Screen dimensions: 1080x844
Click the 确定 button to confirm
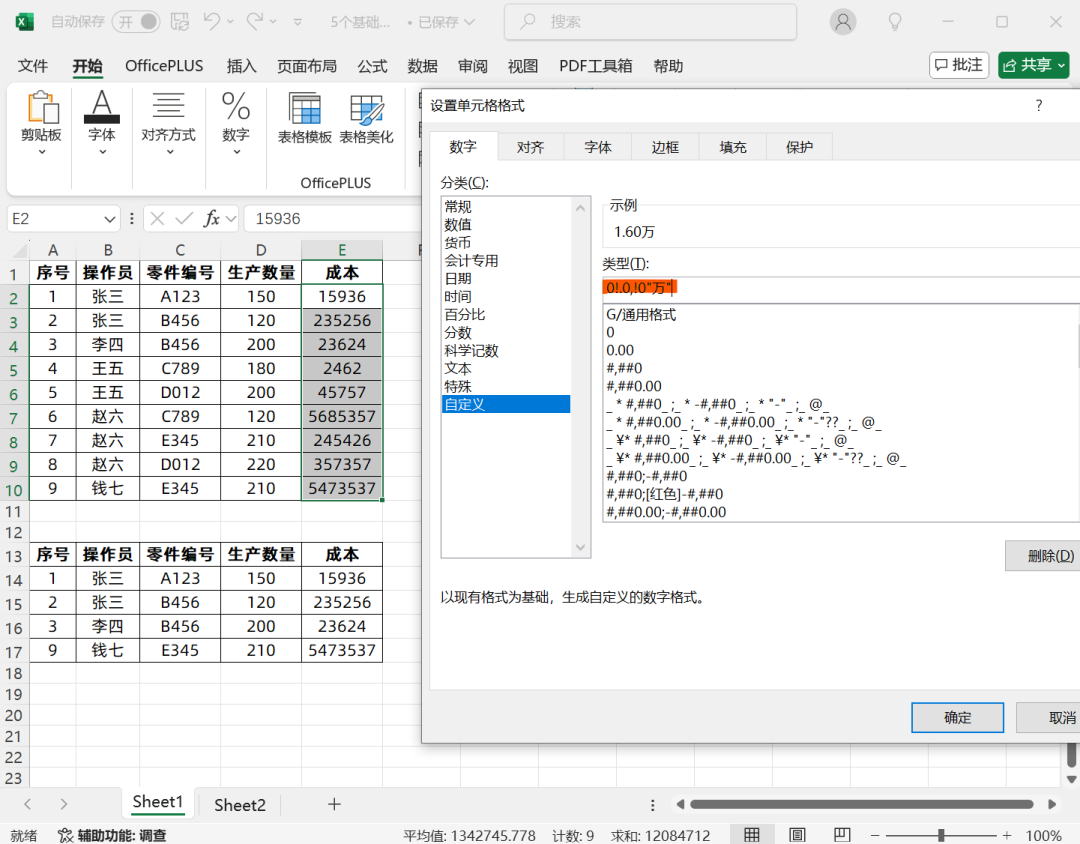[x=957, y=717]
